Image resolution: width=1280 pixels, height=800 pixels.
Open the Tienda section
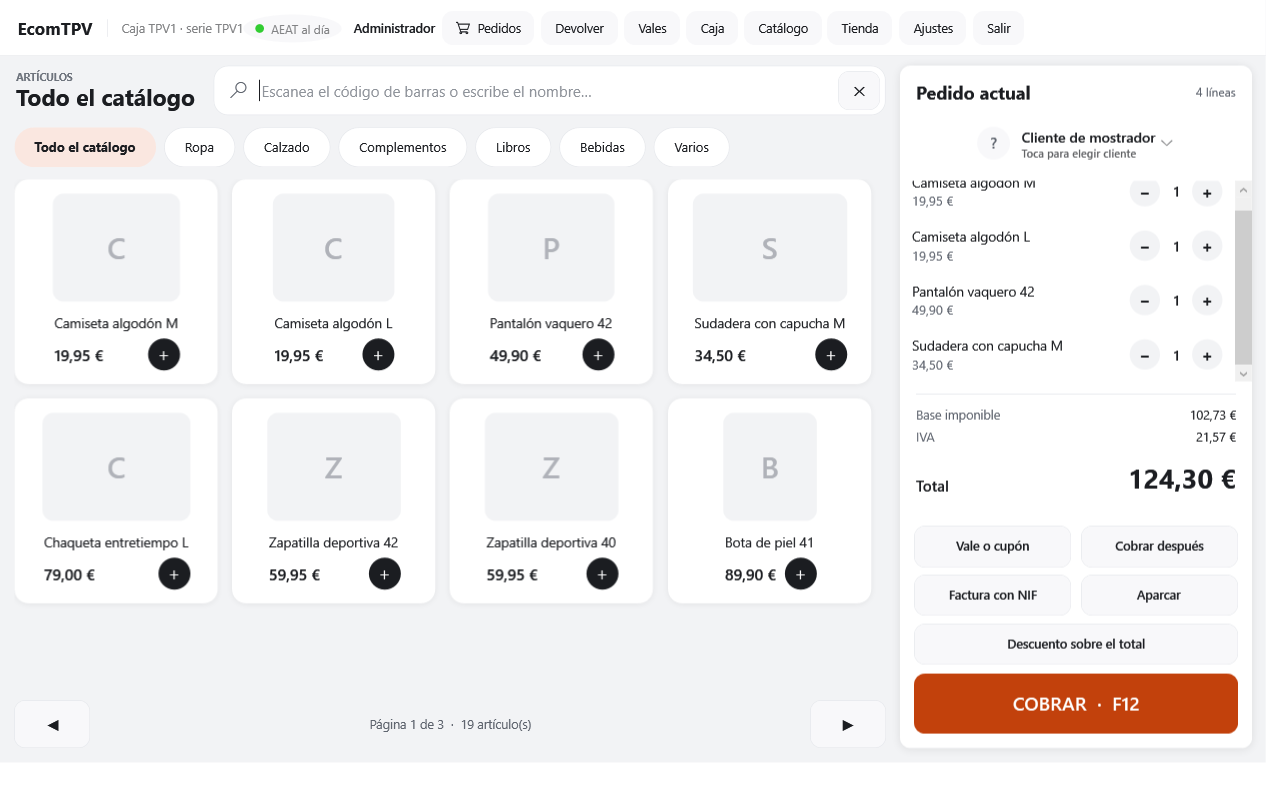[x=860, y=28]
